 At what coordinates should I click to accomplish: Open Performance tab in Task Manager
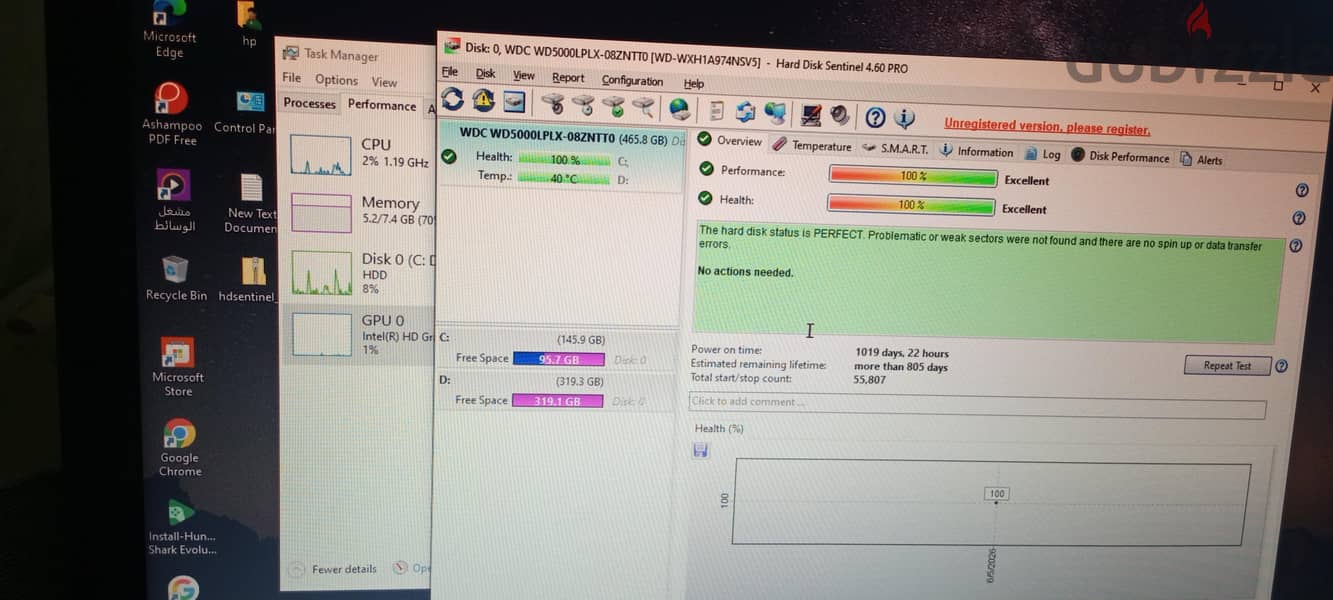coord(381,105)
